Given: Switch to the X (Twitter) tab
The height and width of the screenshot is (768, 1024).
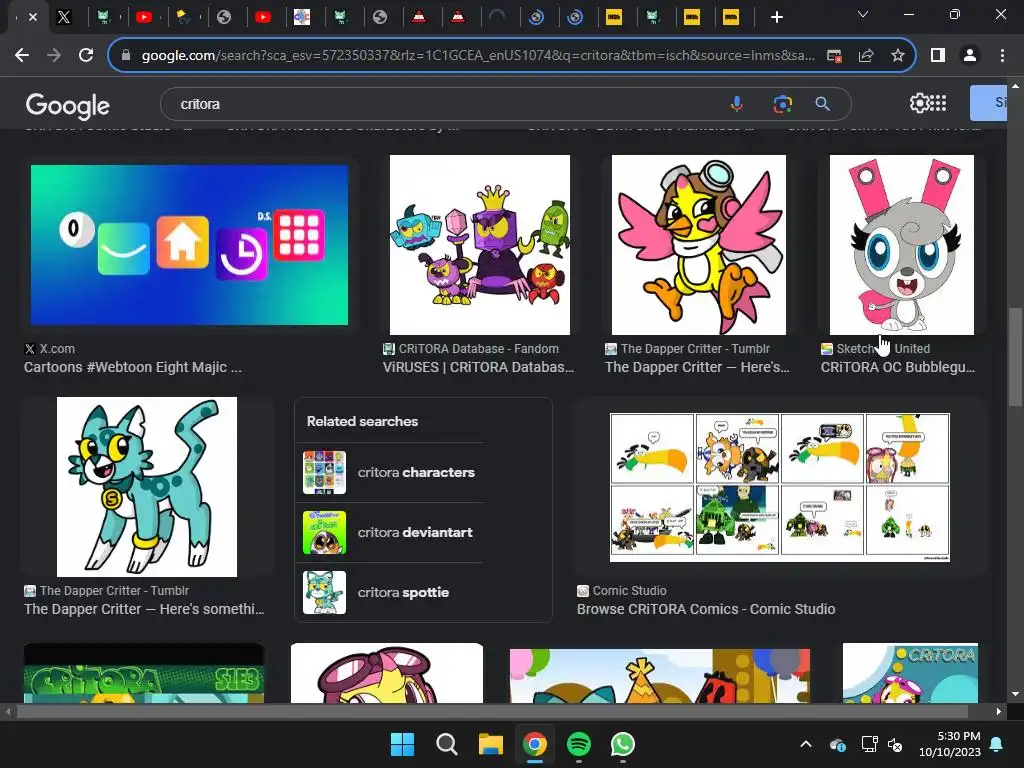Looking at the screenshot, I should pos(63,17).
